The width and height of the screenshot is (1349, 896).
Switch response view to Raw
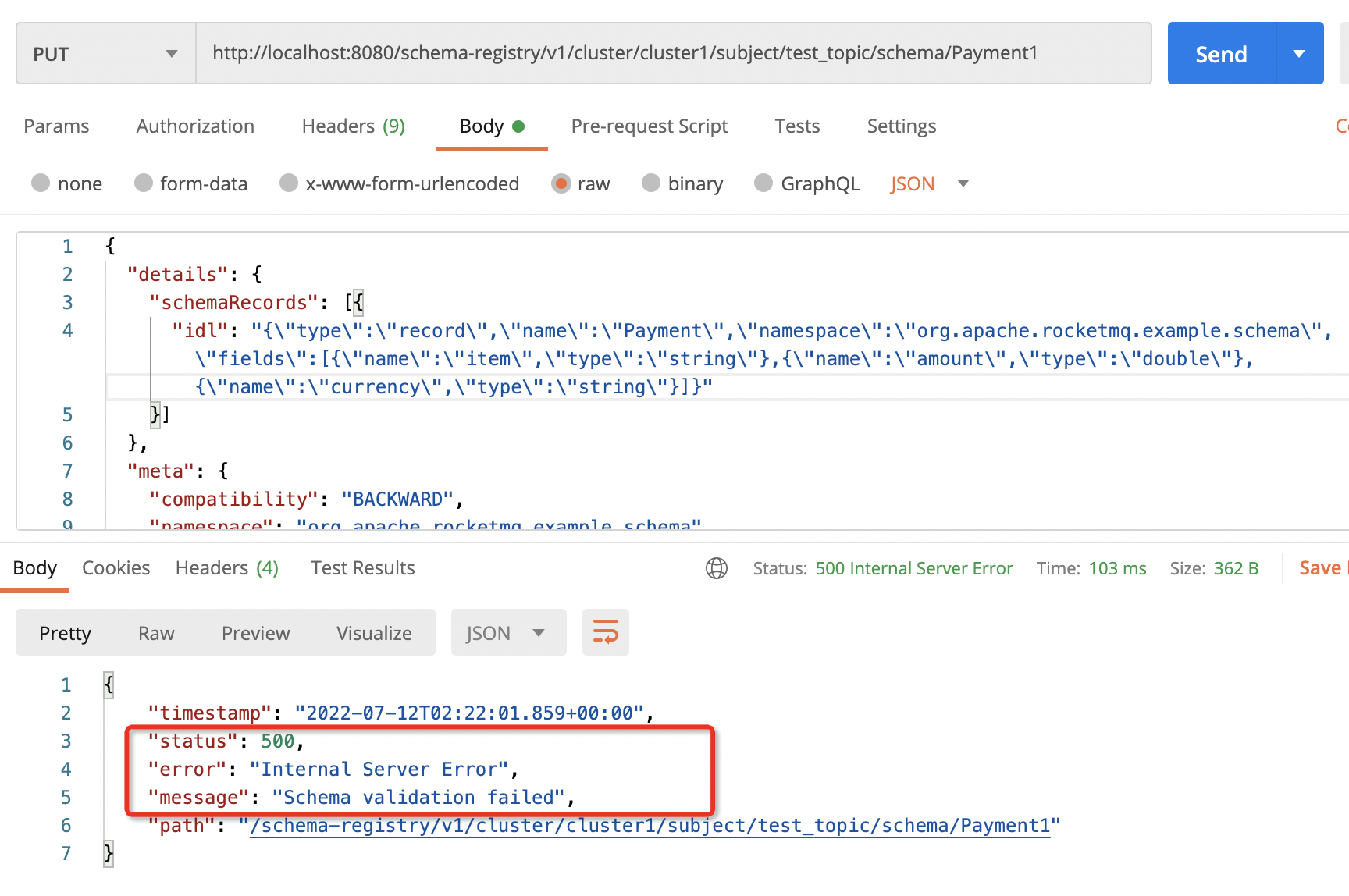click(155, 633)
